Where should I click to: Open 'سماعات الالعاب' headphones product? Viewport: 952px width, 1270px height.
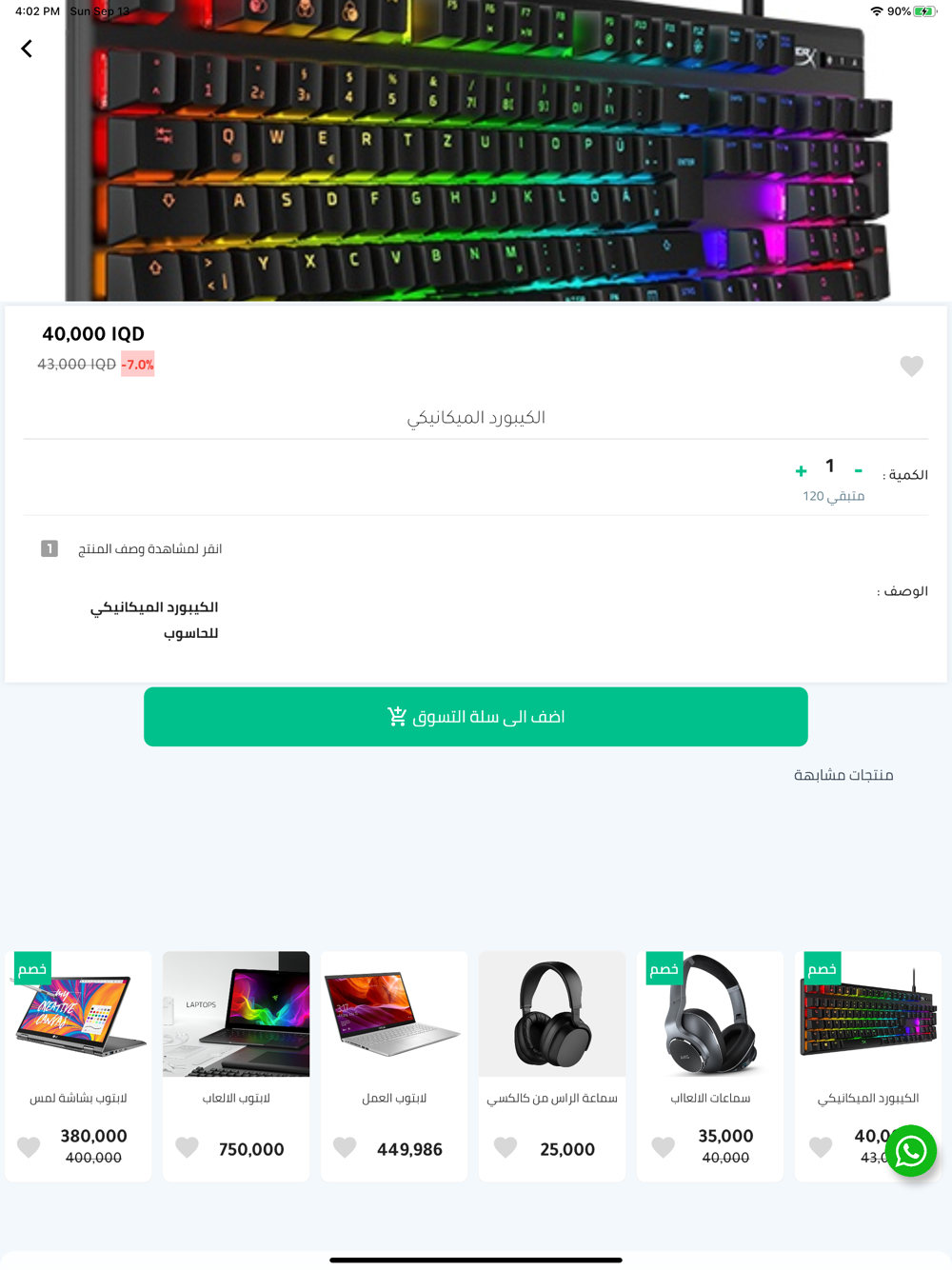click(x=710, y=1098)
